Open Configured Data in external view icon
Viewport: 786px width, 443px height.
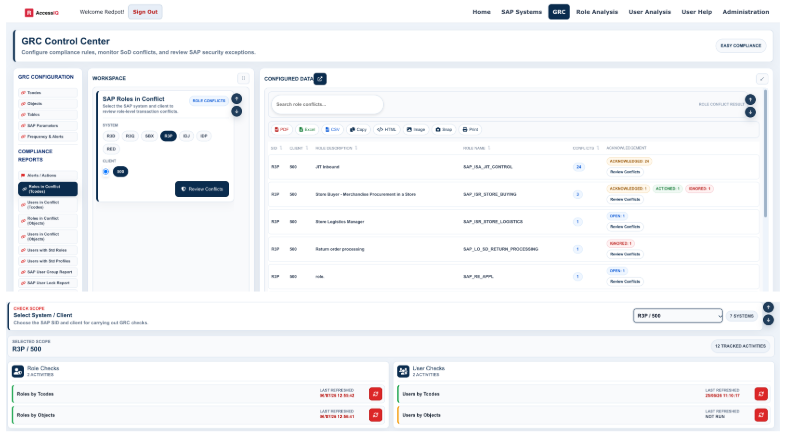(320, 79)
